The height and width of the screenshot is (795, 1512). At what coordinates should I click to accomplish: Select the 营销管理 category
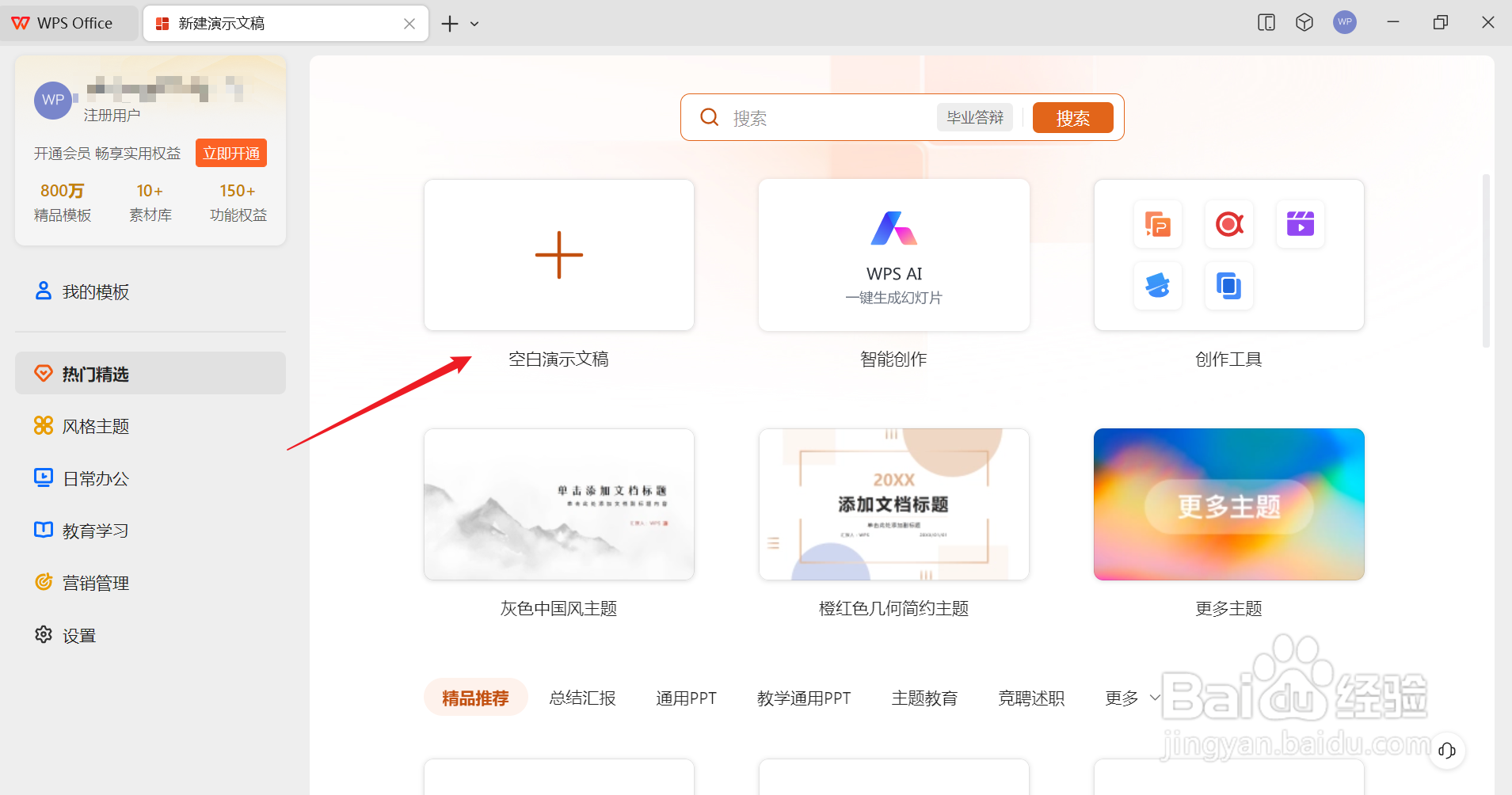pyautogui.click(x=150, y=583)
